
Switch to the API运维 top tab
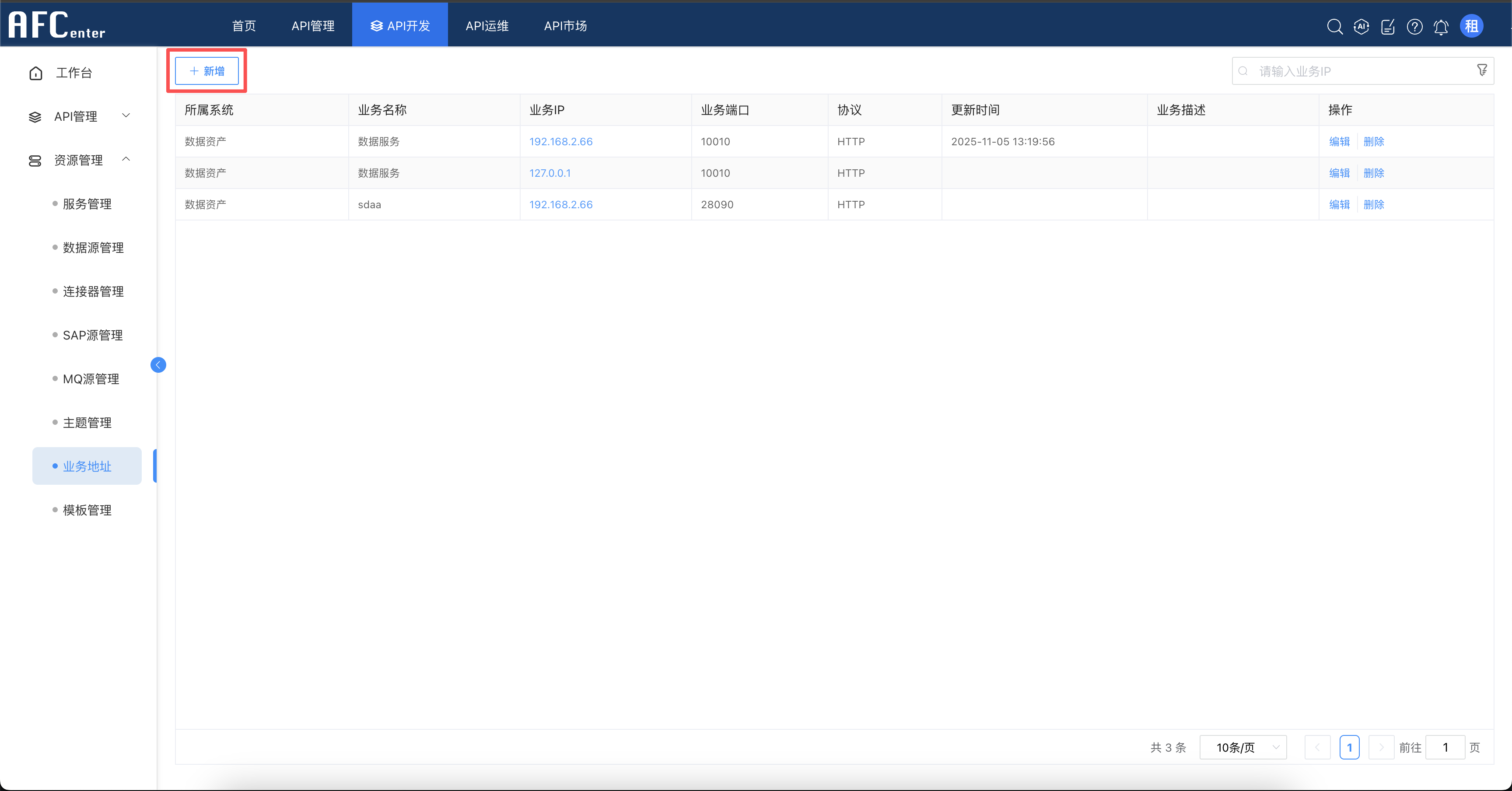pyautogui.click(x=486, y=26)
